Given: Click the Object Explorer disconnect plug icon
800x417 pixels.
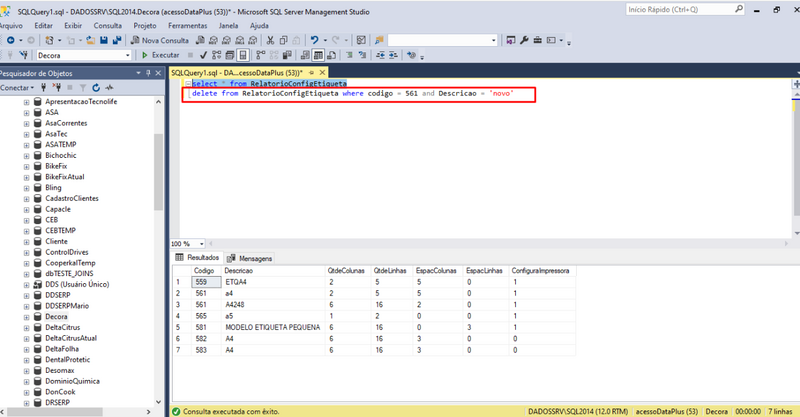Looking at the screenshot, I should (57, 88).
